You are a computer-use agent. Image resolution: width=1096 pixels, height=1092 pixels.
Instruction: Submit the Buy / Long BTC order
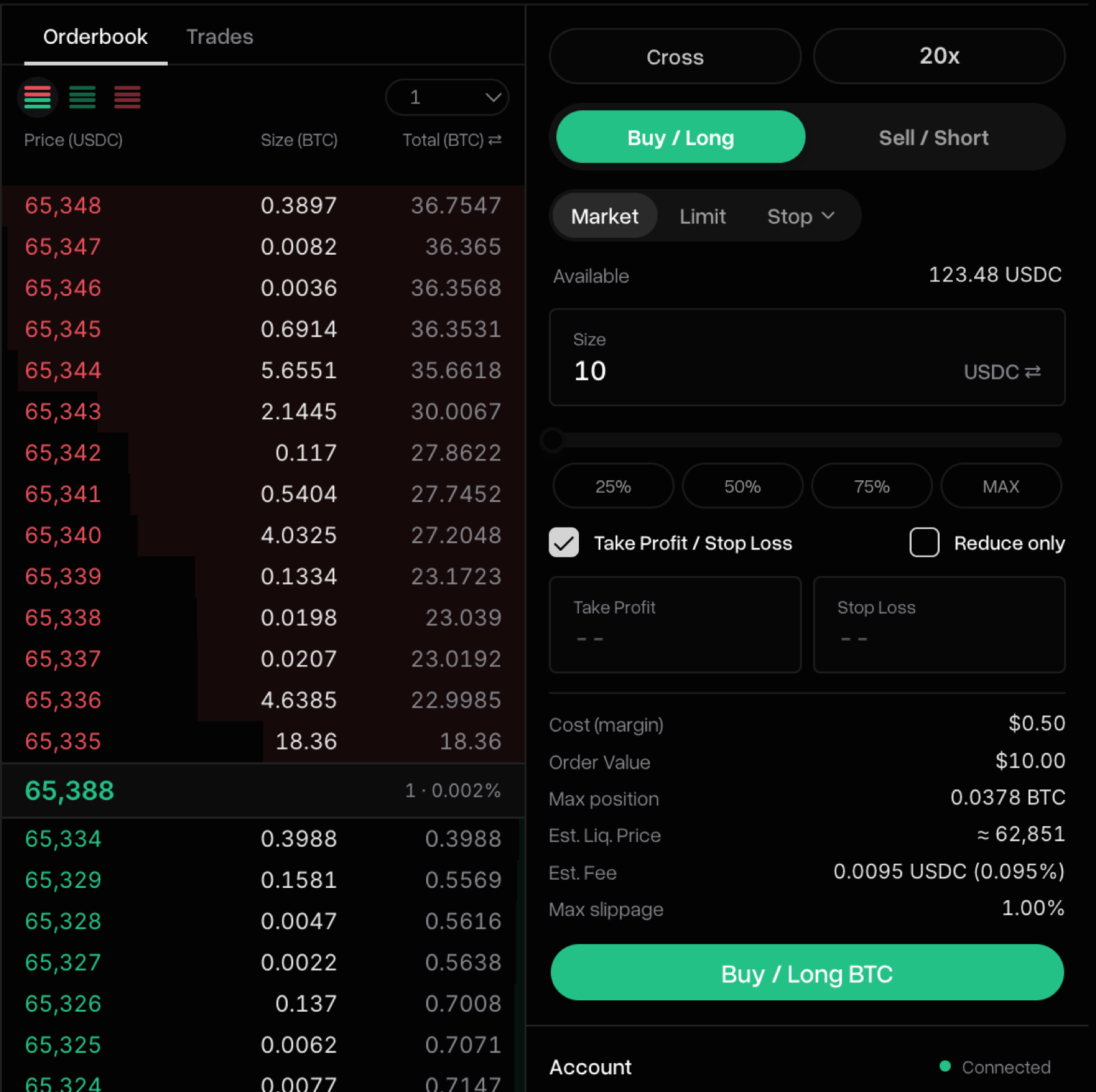point(807,972)
